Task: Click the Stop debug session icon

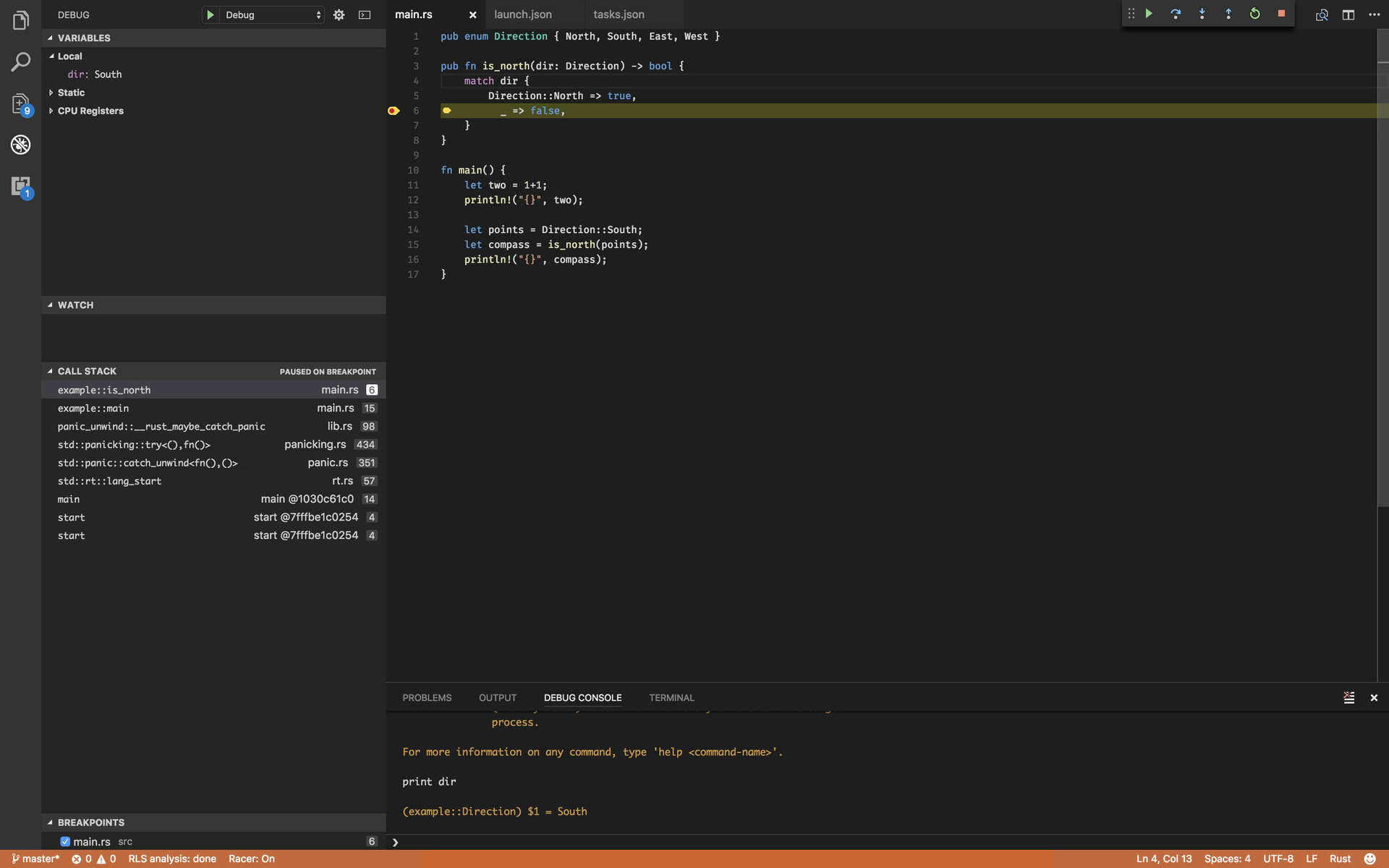Action: tap(1281, 14)
